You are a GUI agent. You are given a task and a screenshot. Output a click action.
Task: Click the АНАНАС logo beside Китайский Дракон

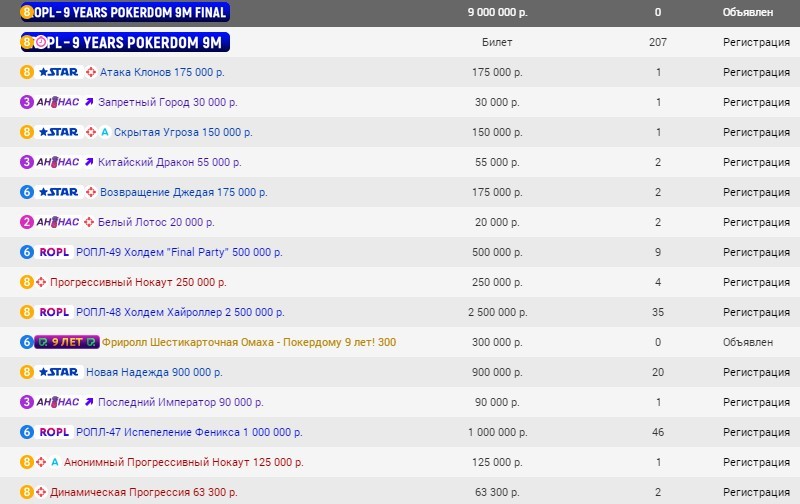pyautogui.click(x=58, y=162)
